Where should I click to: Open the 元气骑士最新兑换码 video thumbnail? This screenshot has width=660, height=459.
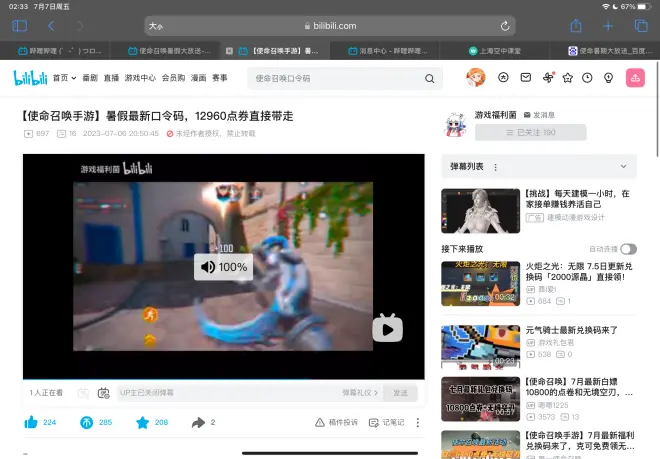click(x=480, y=345)
